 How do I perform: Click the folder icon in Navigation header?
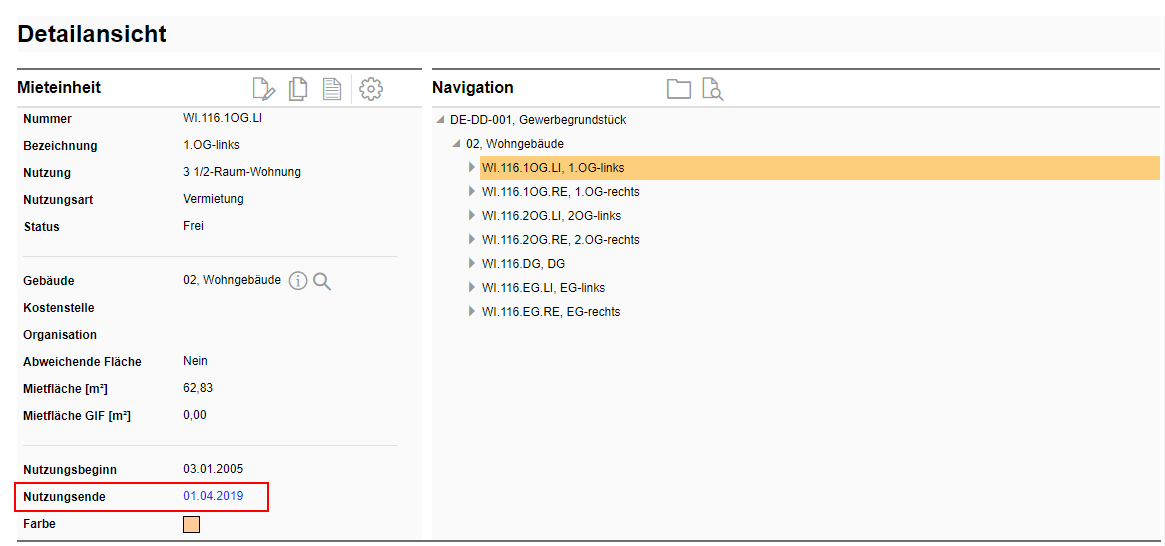point(679,89)
